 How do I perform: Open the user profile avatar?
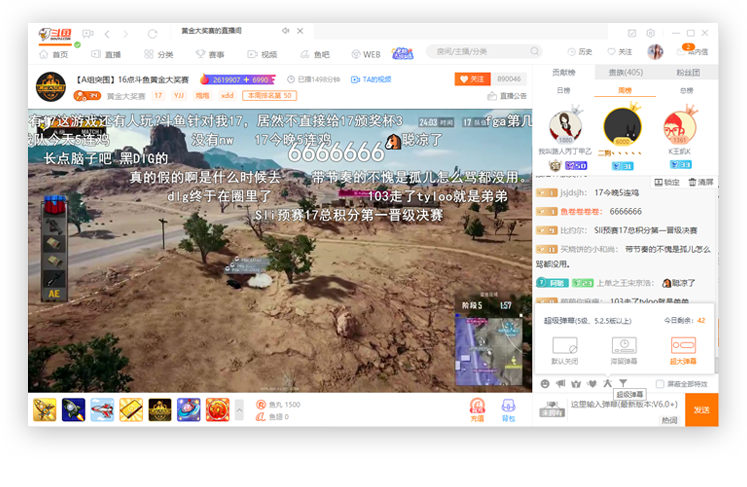(x=655, y=51)
